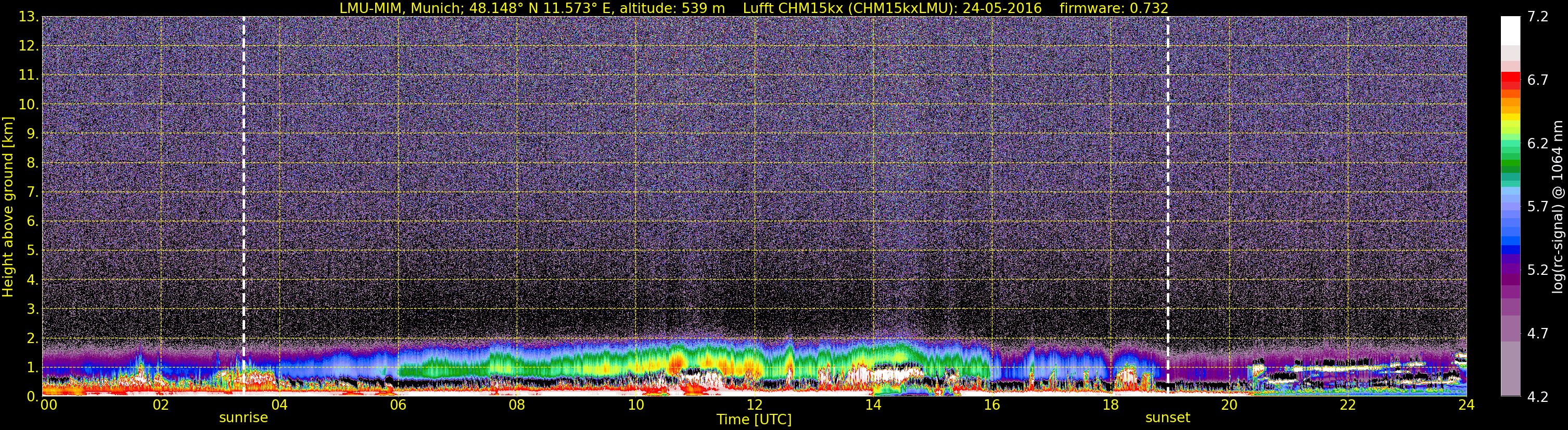
Task: Click the colorbar label 'log(rc-signal) @ 1064 nm'
Action: (x=1557, y=207)
